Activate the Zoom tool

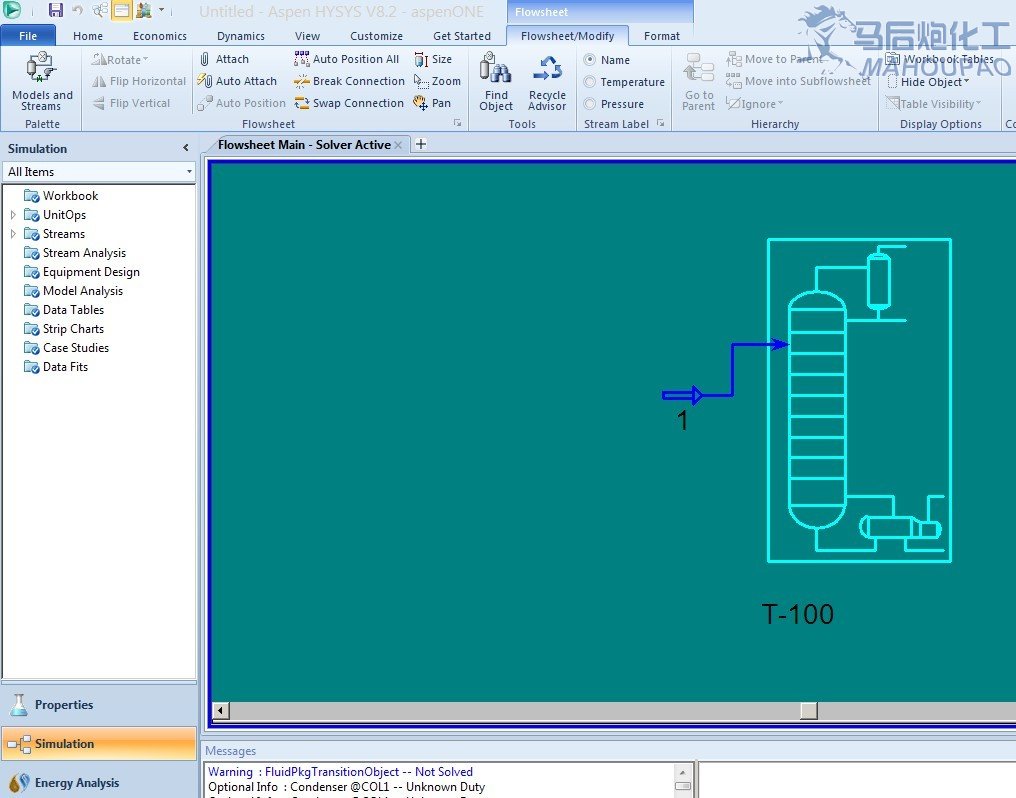coord(437,81)
